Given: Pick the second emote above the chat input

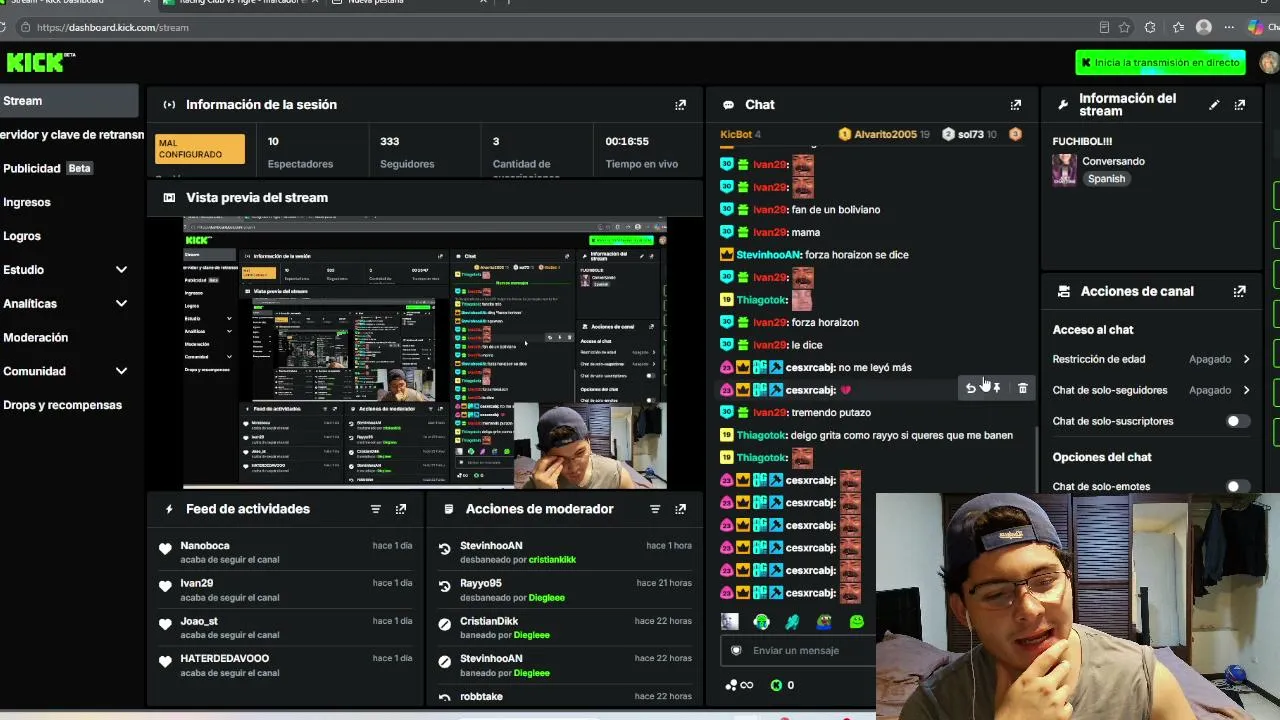Looking at the screenshot, I should coord(762,622).
